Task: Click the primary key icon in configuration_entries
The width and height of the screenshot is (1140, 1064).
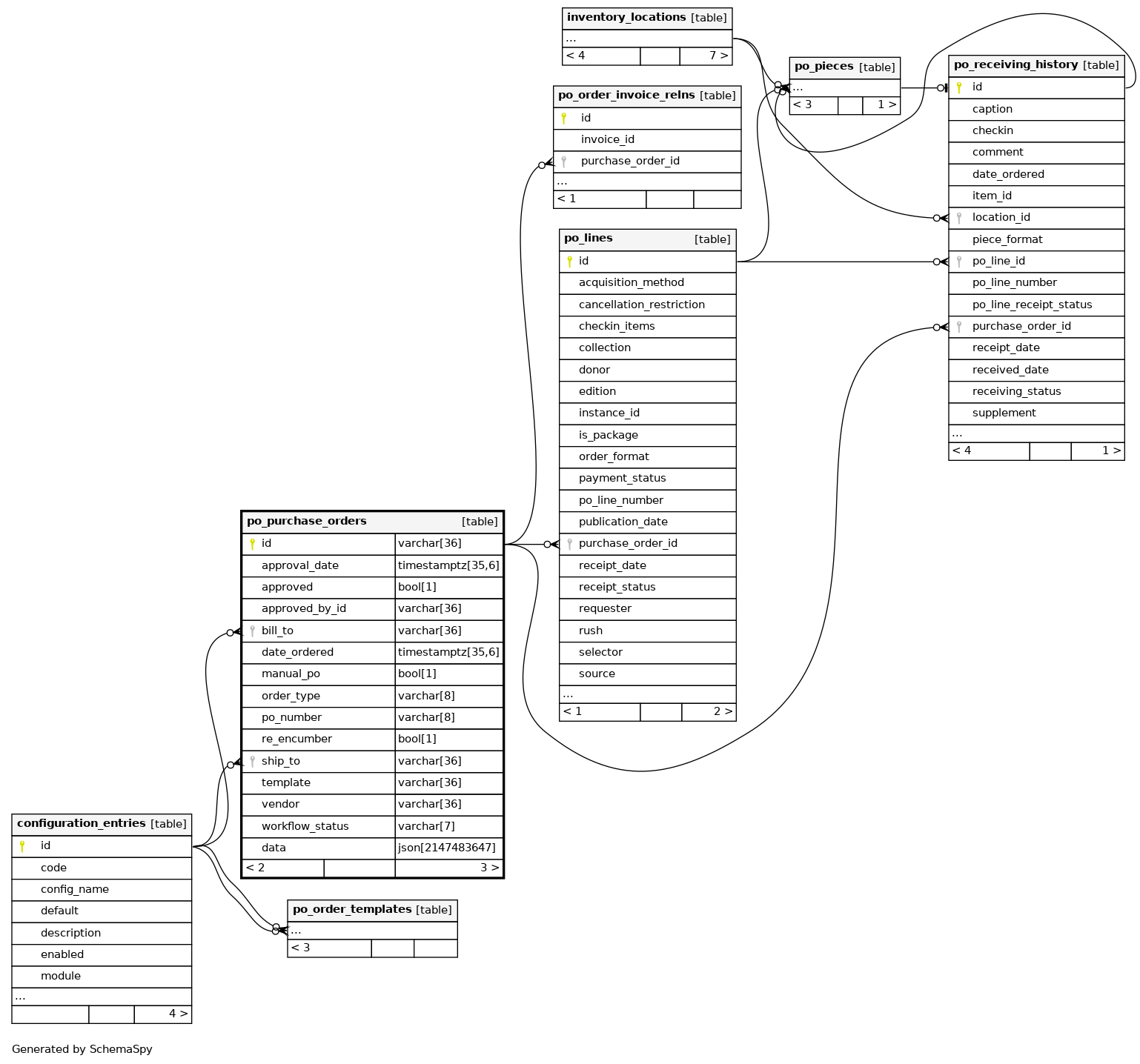Action: pos(22,846)
